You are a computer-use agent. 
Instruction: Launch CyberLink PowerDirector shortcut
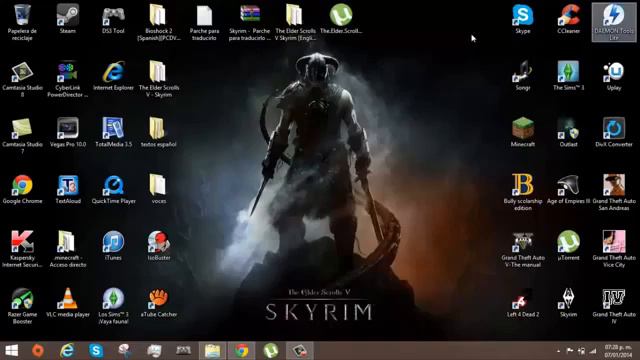pos(68,79)
